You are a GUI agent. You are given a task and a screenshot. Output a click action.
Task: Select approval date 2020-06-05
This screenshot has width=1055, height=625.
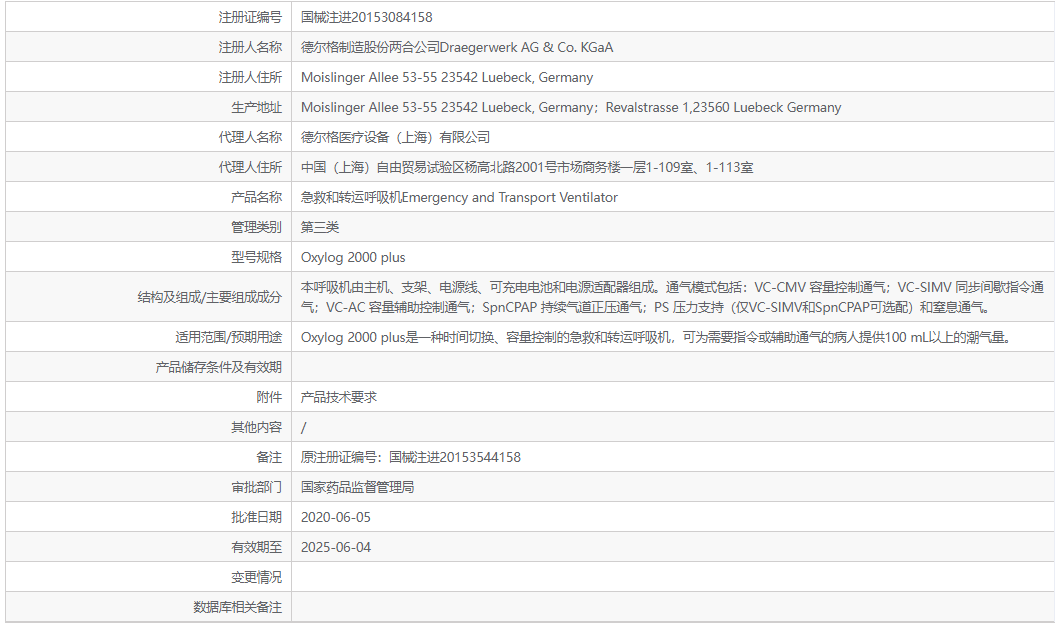(336, 517)
